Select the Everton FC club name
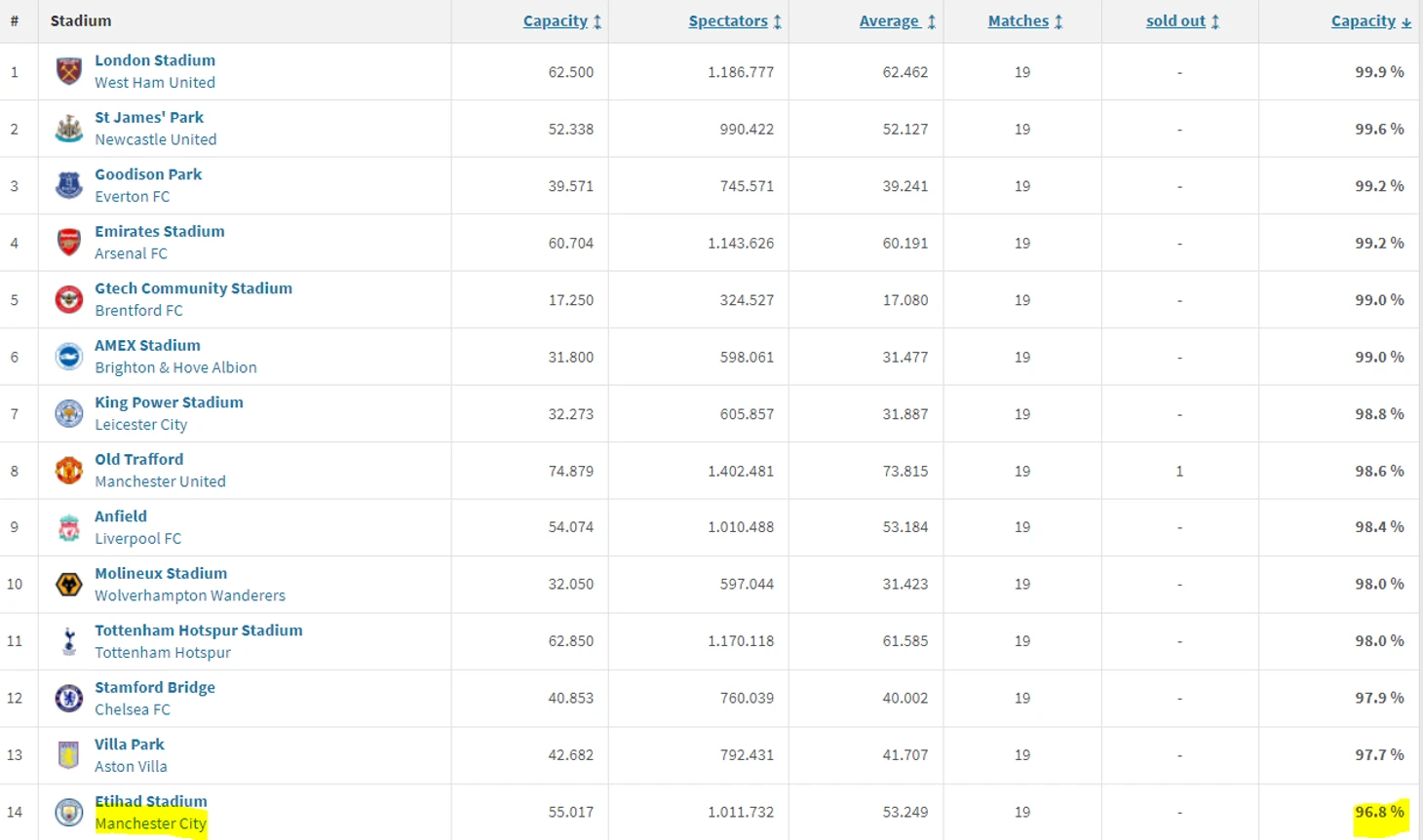Image resolution: width=1423 pixels, height=840 pixels. tap(133, 197)
